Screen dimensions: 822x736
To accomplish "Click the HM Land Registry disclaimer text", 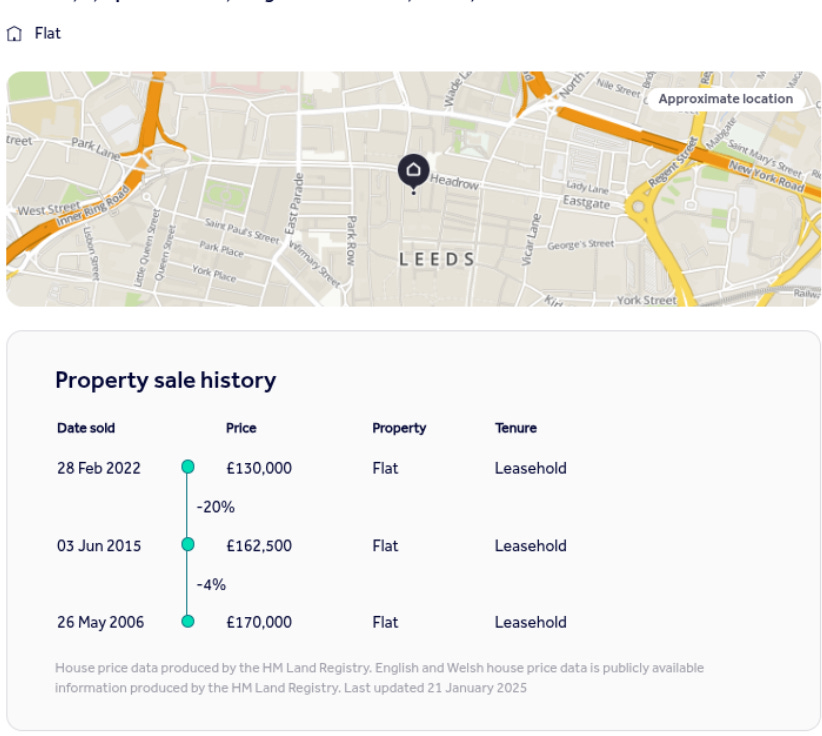I will click(x=380, y=677).
